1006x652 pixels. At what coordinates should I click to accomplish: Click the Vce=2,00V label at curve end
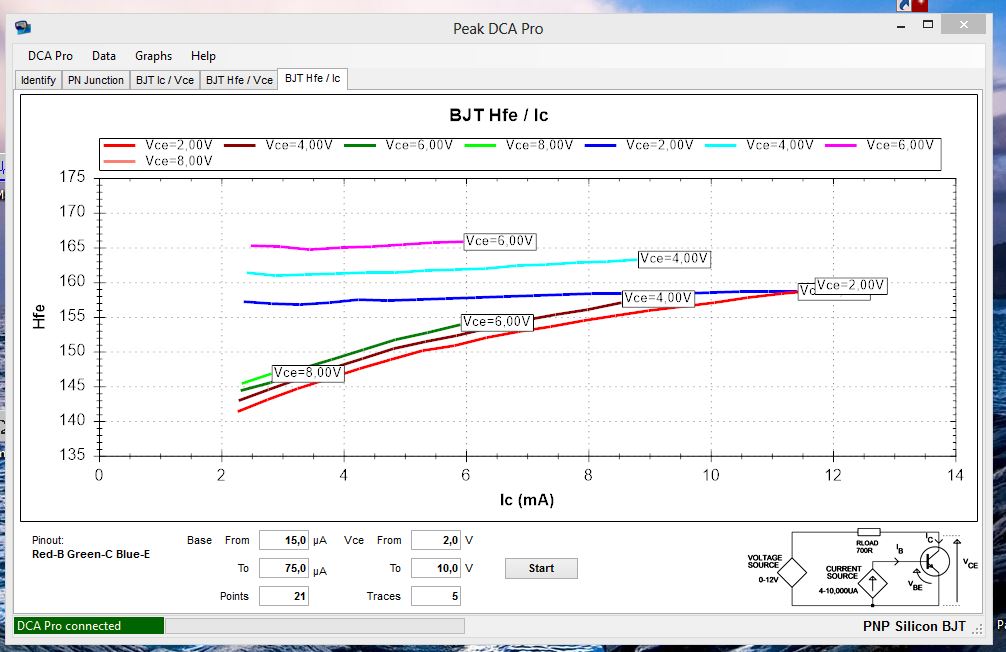pyautogui.click(x=851, y=286)
